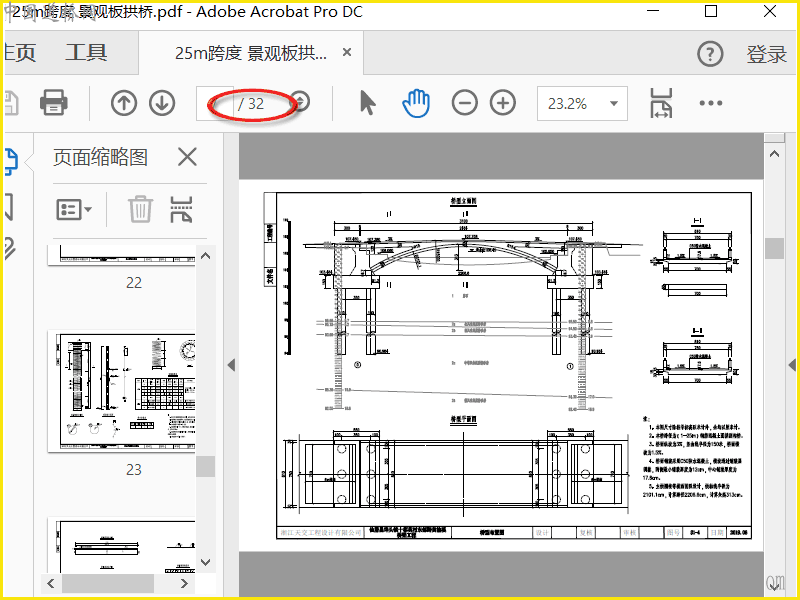
Task: Maximize the Acrobat window
Action: pos(711,11)
